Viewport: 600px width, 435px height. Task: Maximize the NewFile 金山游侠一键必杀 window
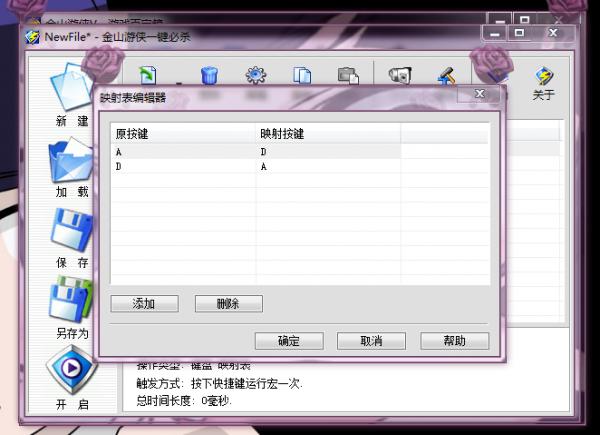coord(519,33)
